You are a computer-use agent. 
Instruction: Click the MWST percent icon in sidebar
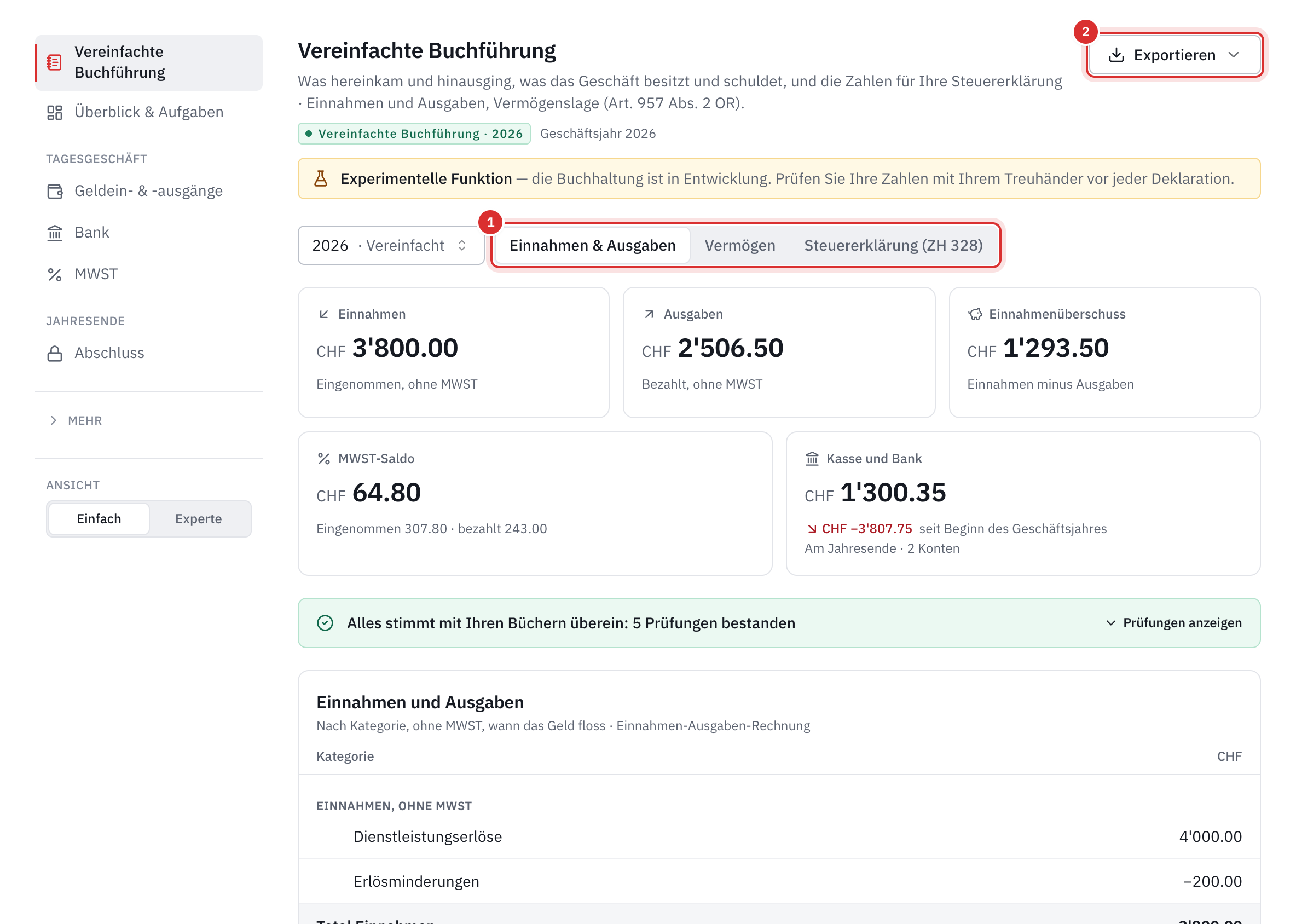[55, 274]
